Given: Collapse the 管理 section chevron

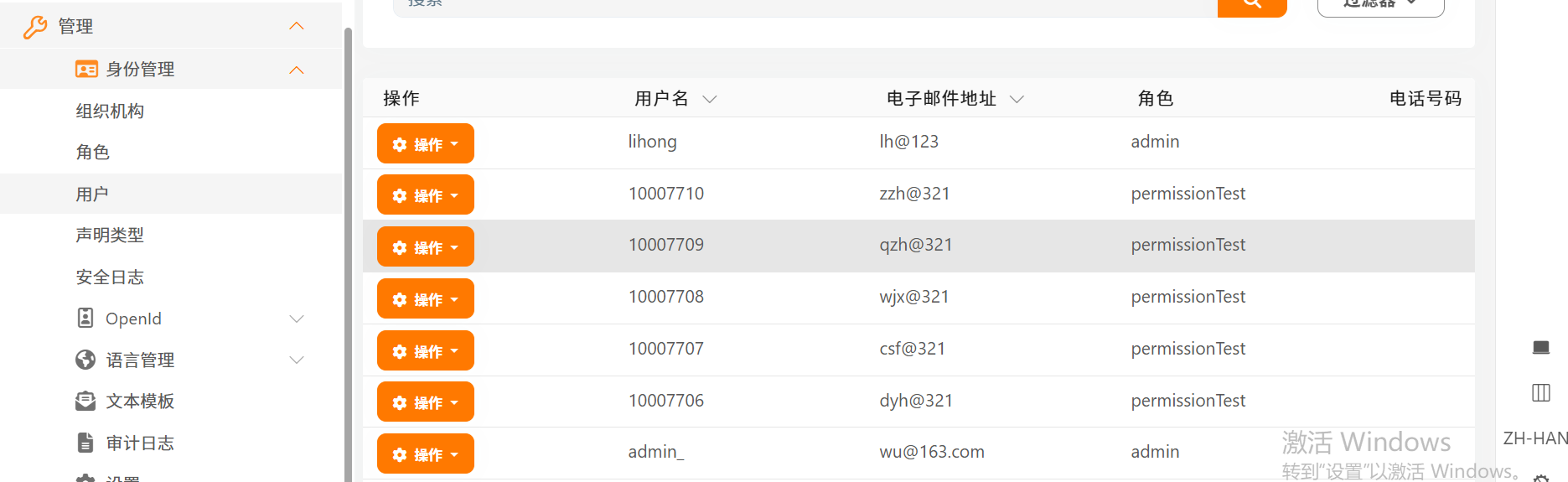Looking at the screenshot, I should click(x=296, y=27).
